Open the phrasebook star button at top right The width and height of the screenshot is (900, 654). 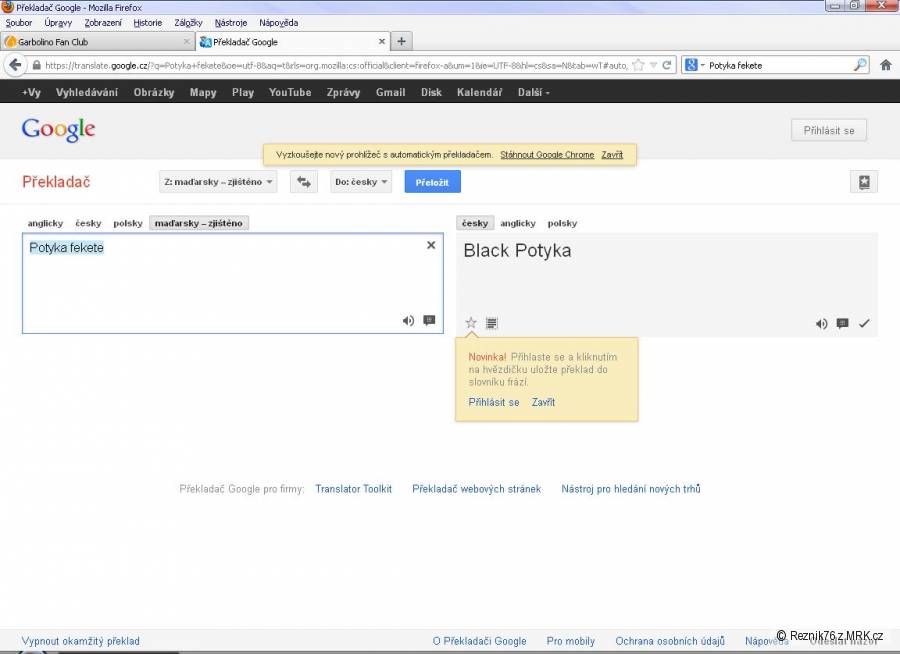pos(863,182)
